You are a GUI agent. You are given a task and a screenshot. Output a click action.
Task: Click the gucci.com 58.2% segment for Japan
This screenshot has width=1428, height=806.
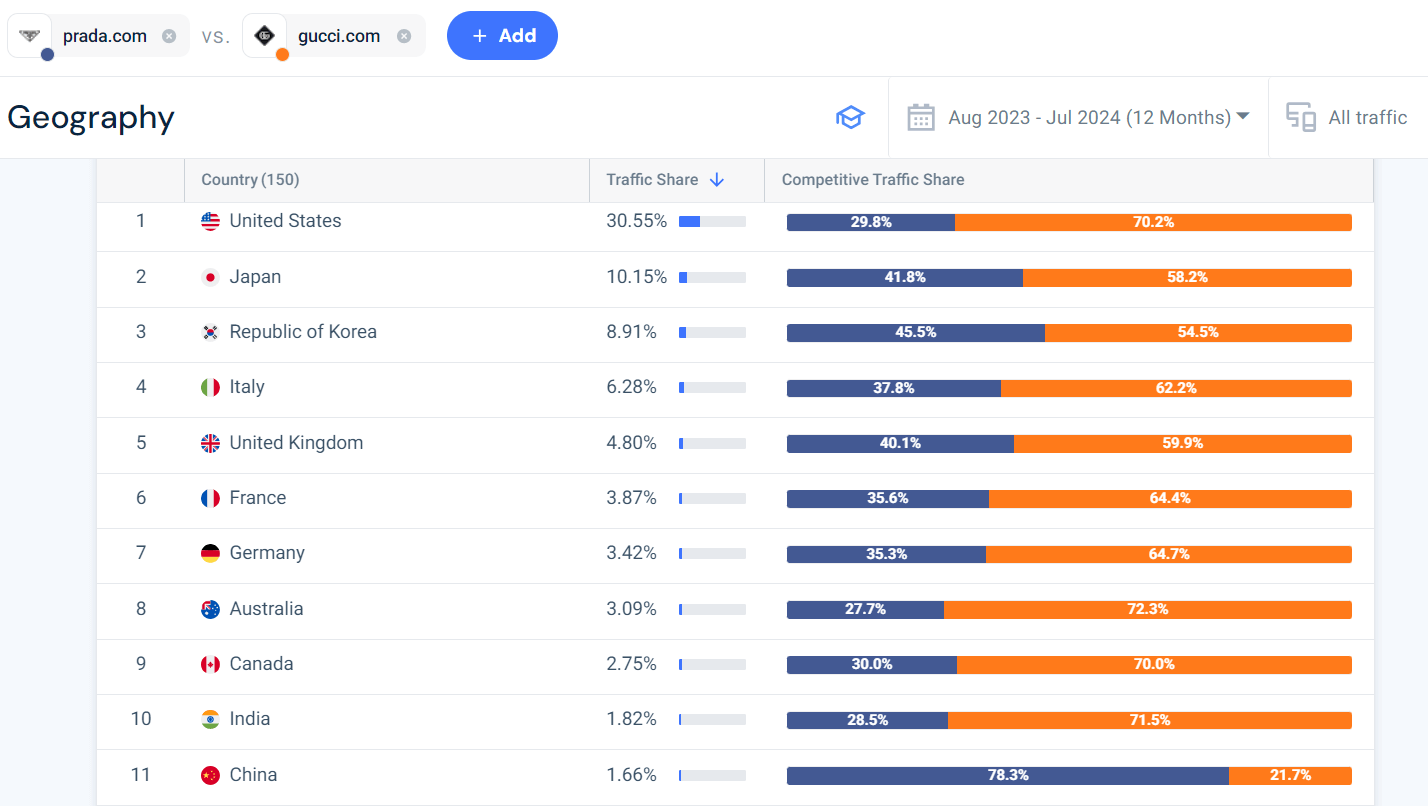pyautogui.click(x=1187, y=277)
